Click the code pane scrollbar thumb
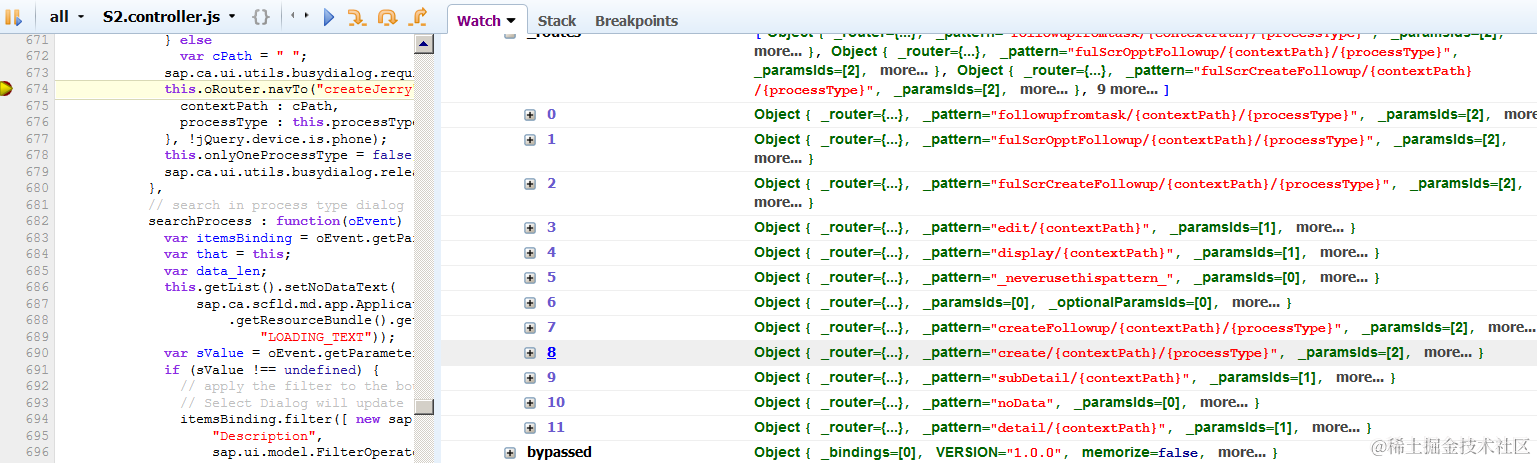The height and width of the screenshot is (463, 1537). 425,408
